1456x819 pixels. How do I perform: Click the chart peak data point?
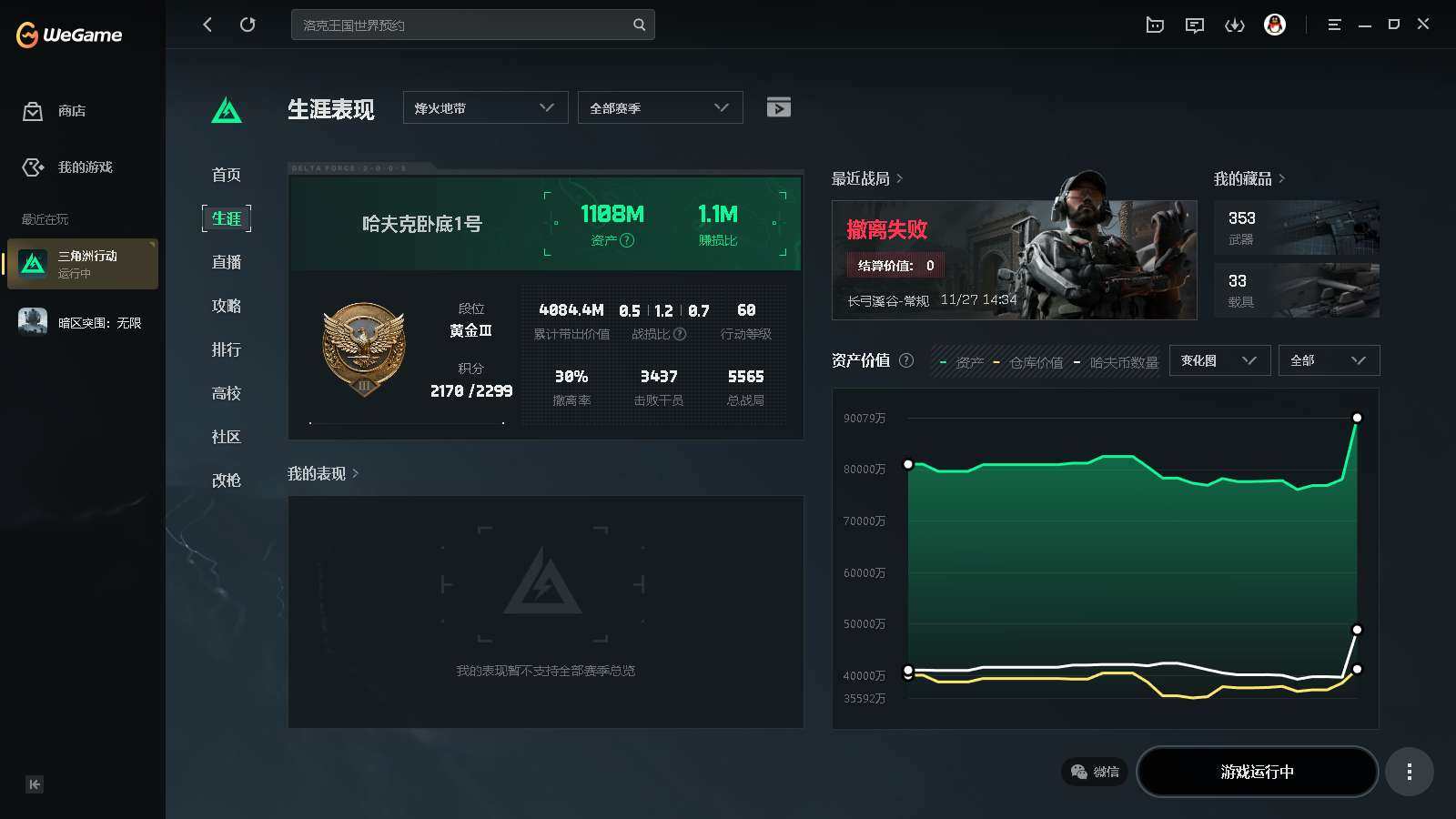pos(1357,418)
